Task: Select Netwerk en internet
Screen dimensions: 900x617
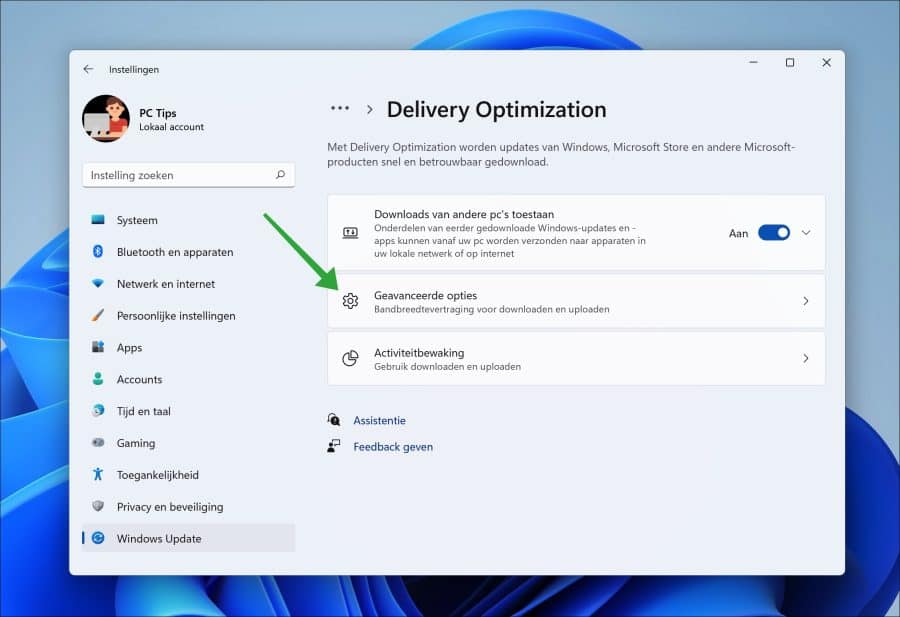Action: [x=188, y=284]
